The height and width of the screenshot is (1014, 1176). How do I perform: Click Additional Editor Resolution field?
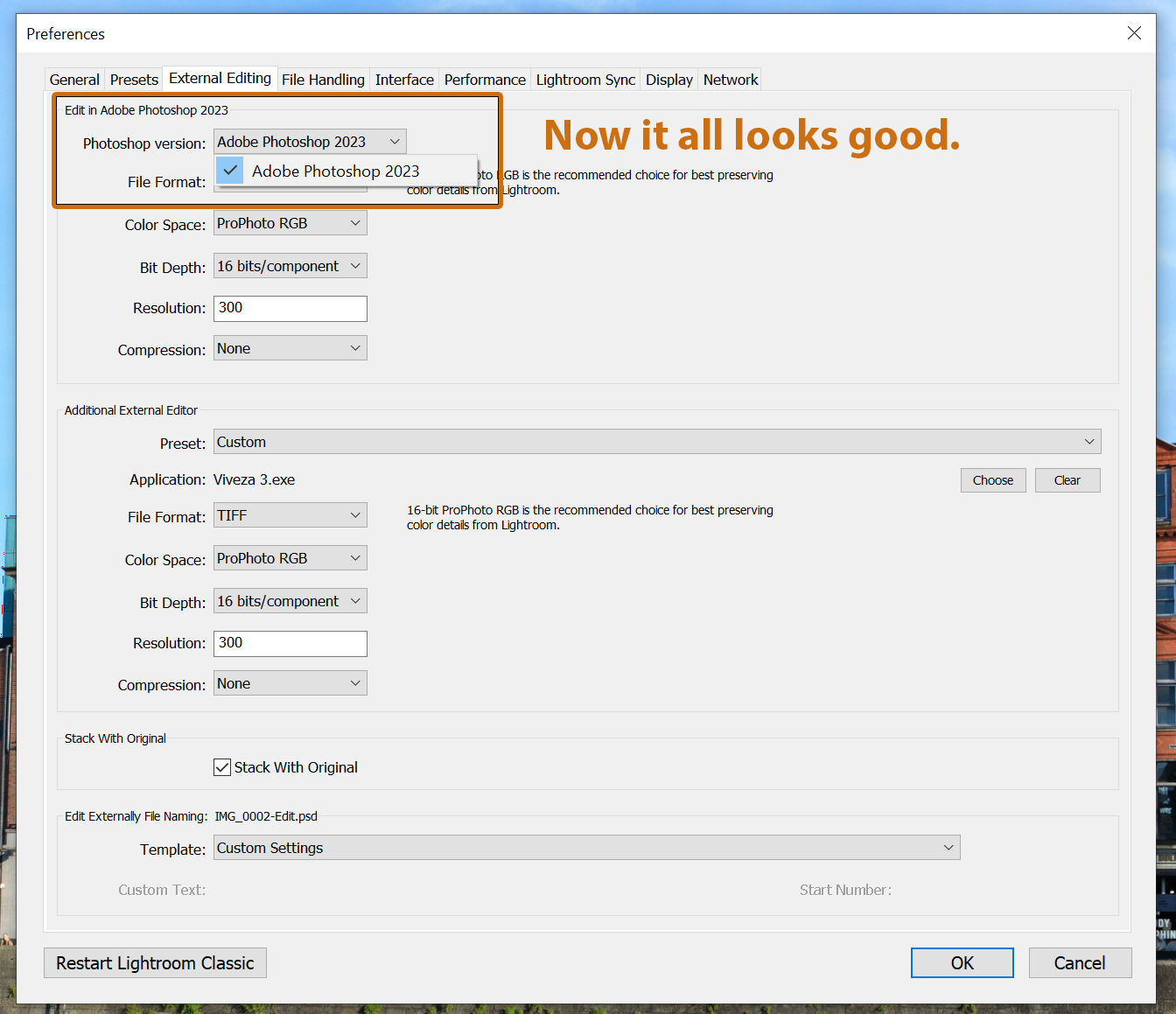click(x=290, y=643)
